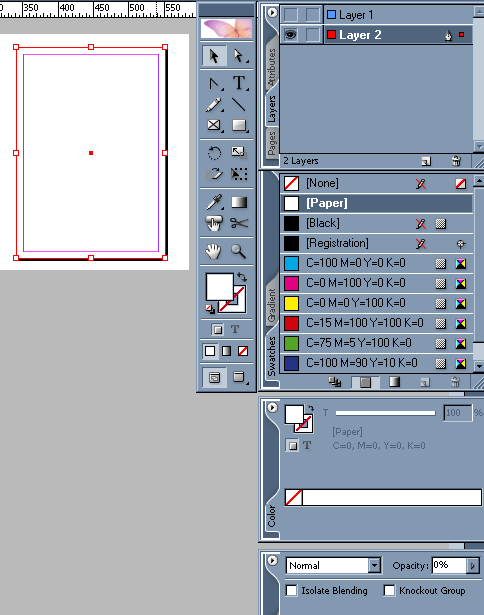Image resolution: width=484 pixels, height=615 pixels.
Task: Select the Direct Selection tool (white arrow)
Action: 239,56
